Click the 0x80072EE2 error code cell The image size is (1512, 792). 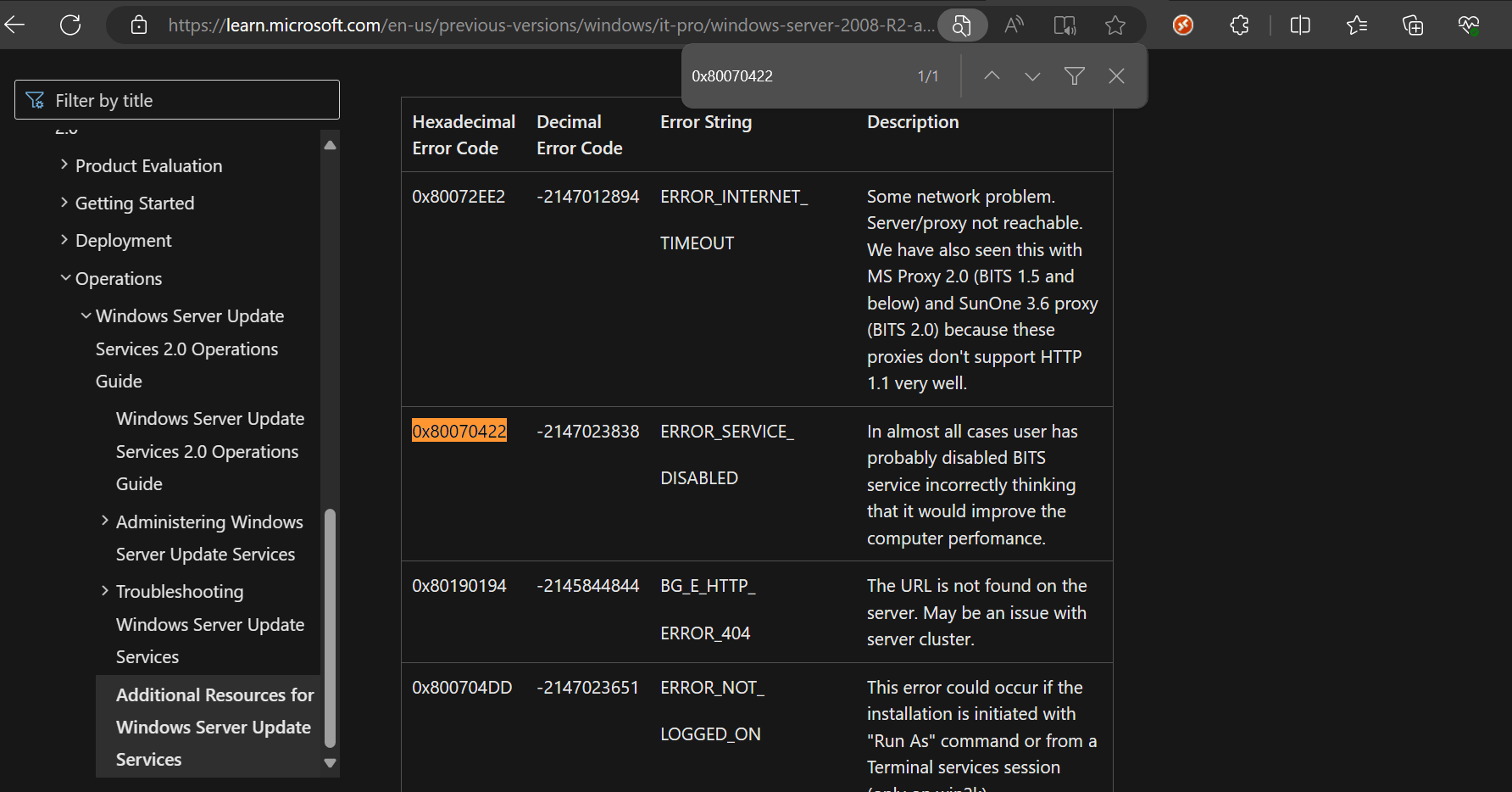coord(459,197)
